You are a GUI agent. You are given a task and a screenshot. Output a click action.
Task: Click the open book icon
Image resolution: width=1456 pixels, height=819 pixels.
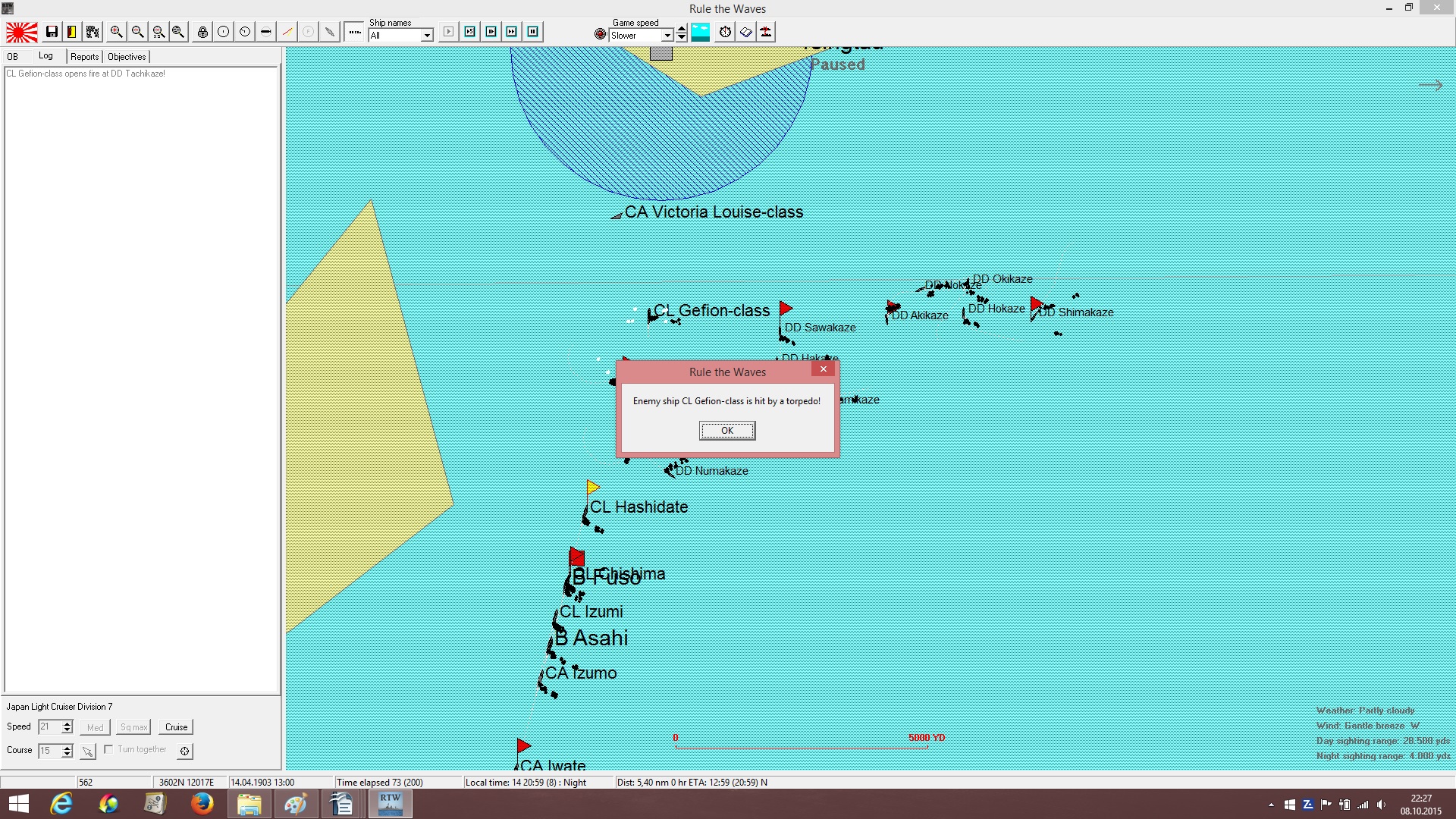[746, 32]
